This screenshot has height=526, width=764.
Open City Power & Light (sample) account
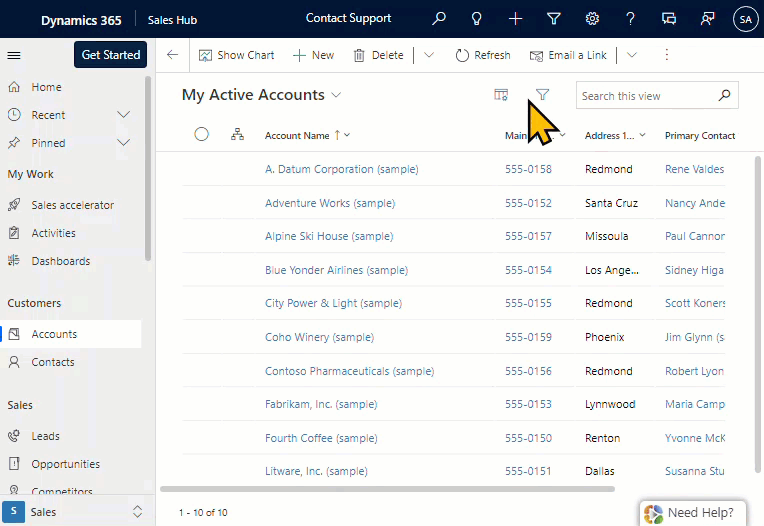[333, 303]
